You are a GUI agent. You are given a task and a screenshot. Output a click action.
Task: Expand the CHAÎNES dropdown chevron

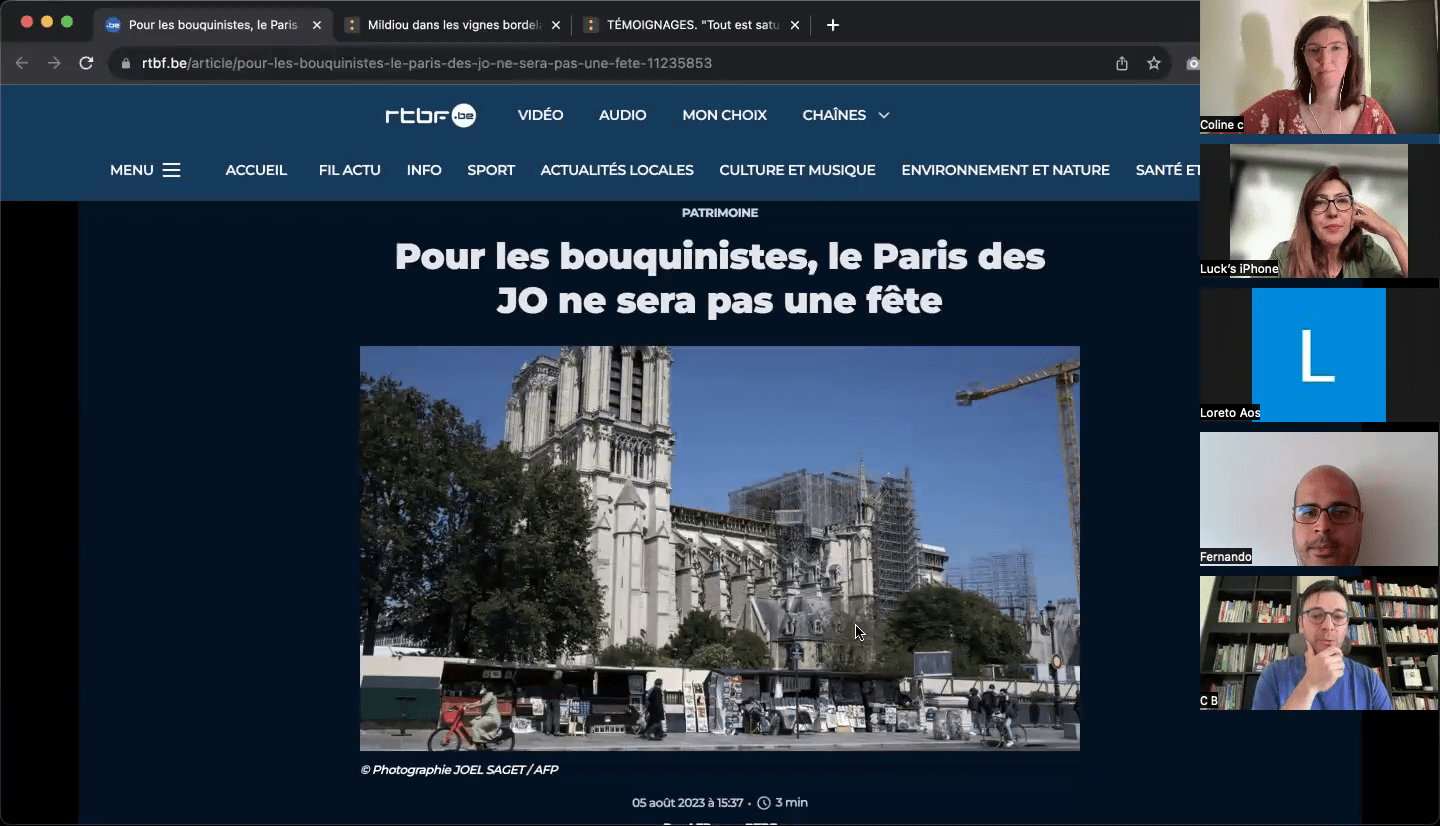pyautogui.click(x=884, y=115)
